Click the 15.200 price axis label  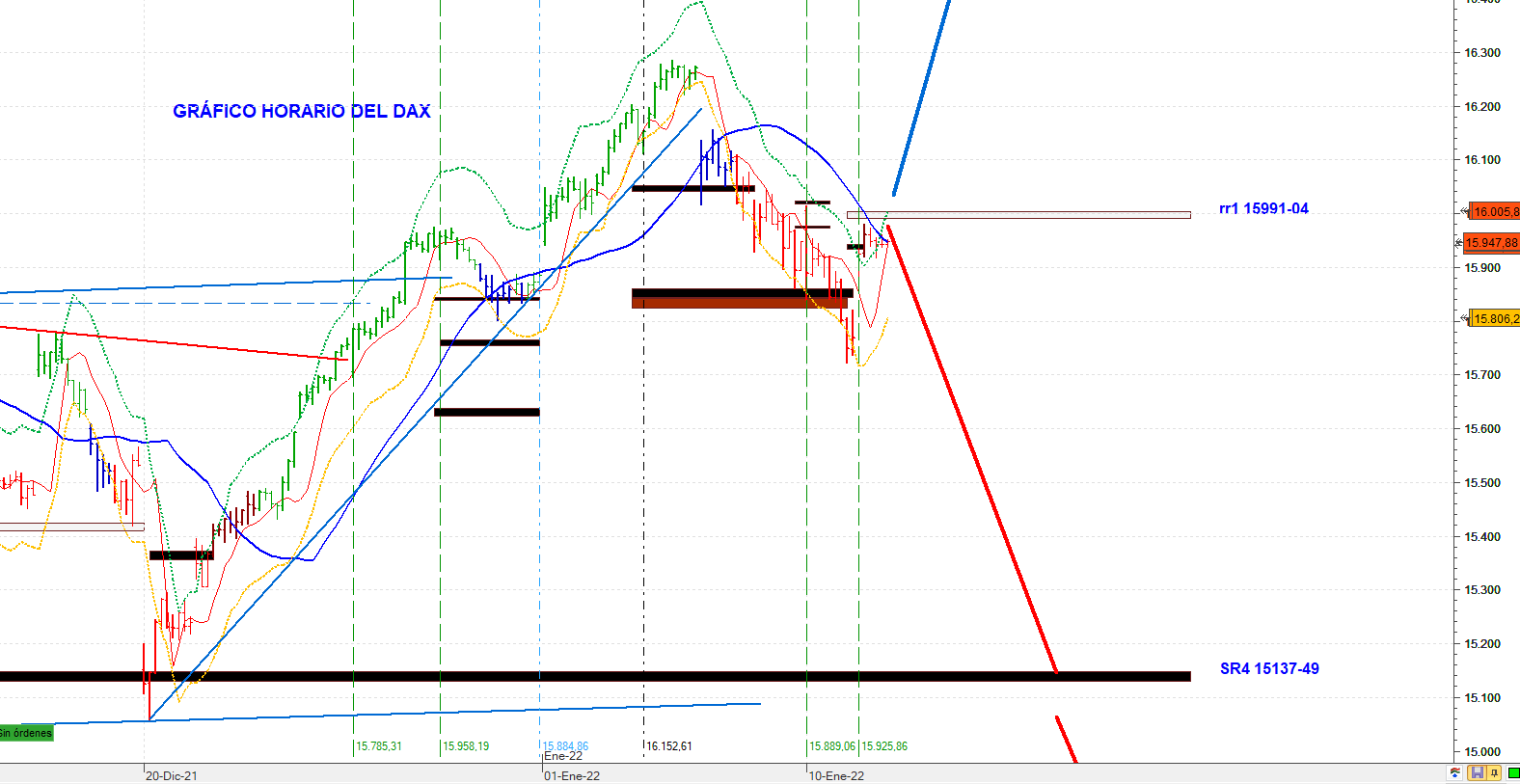pos(1482,644)
